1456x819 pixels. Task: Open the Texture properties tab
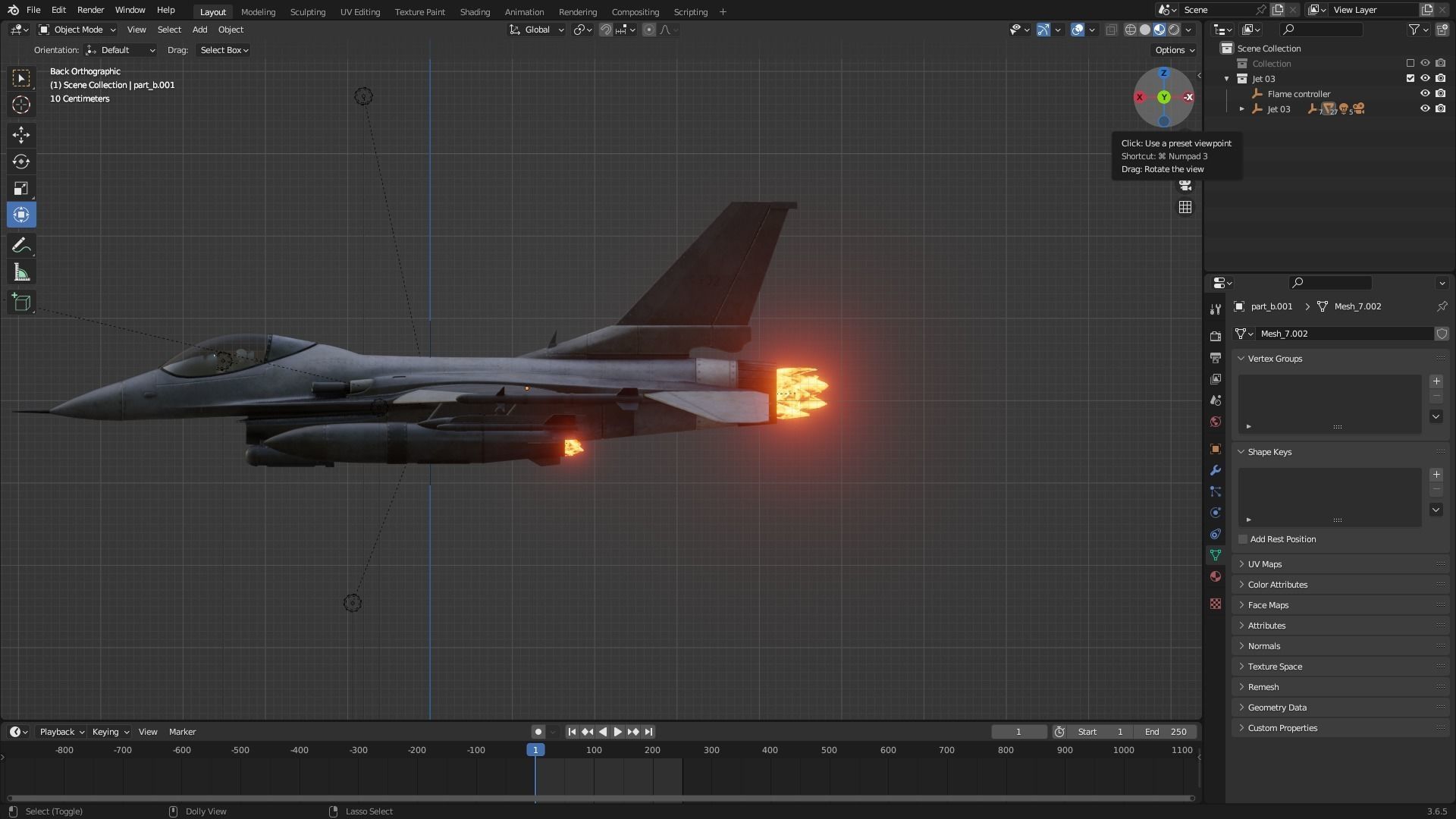[x=1216, y=604]
